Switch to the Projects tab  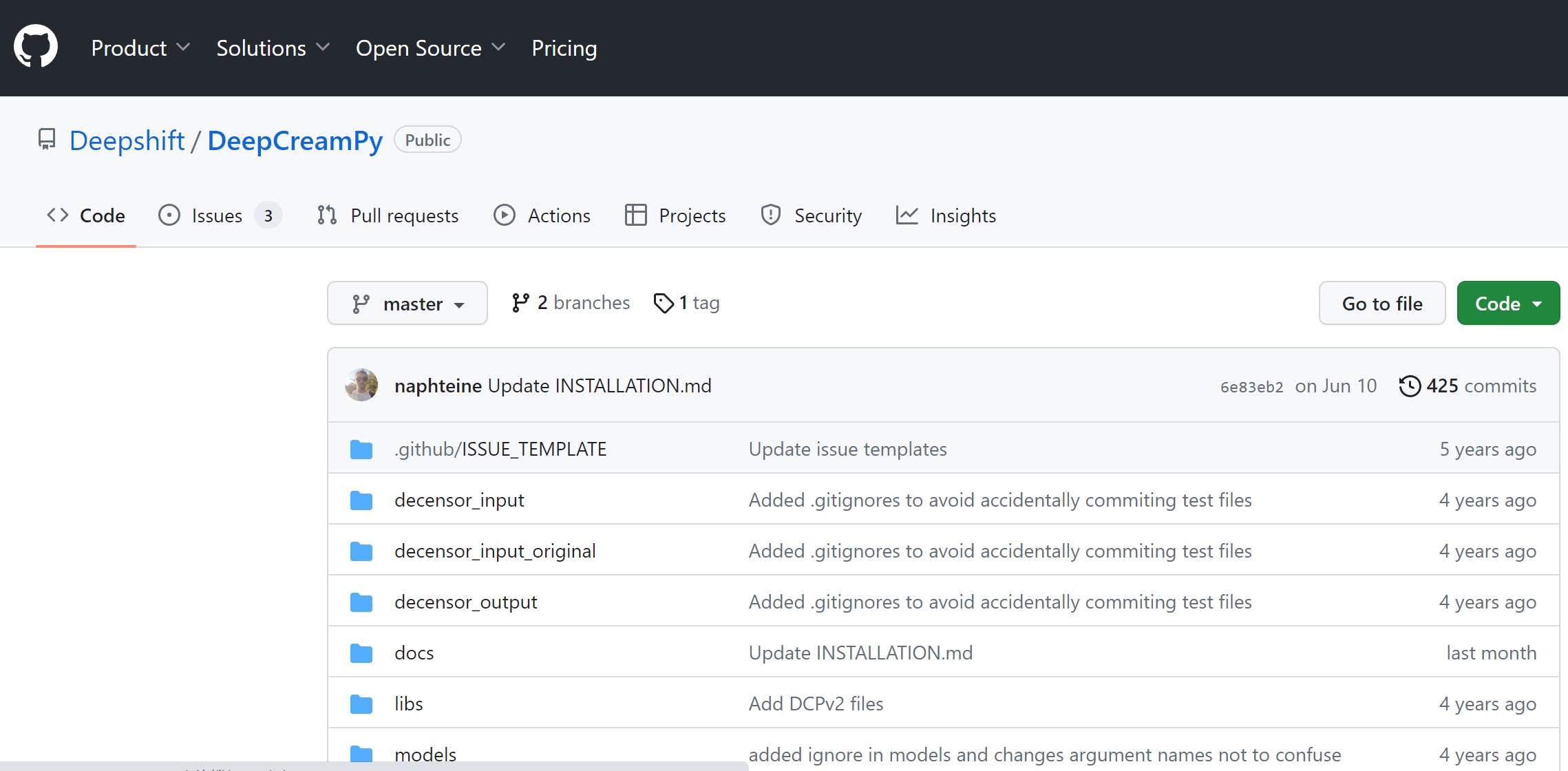point(675,215)
